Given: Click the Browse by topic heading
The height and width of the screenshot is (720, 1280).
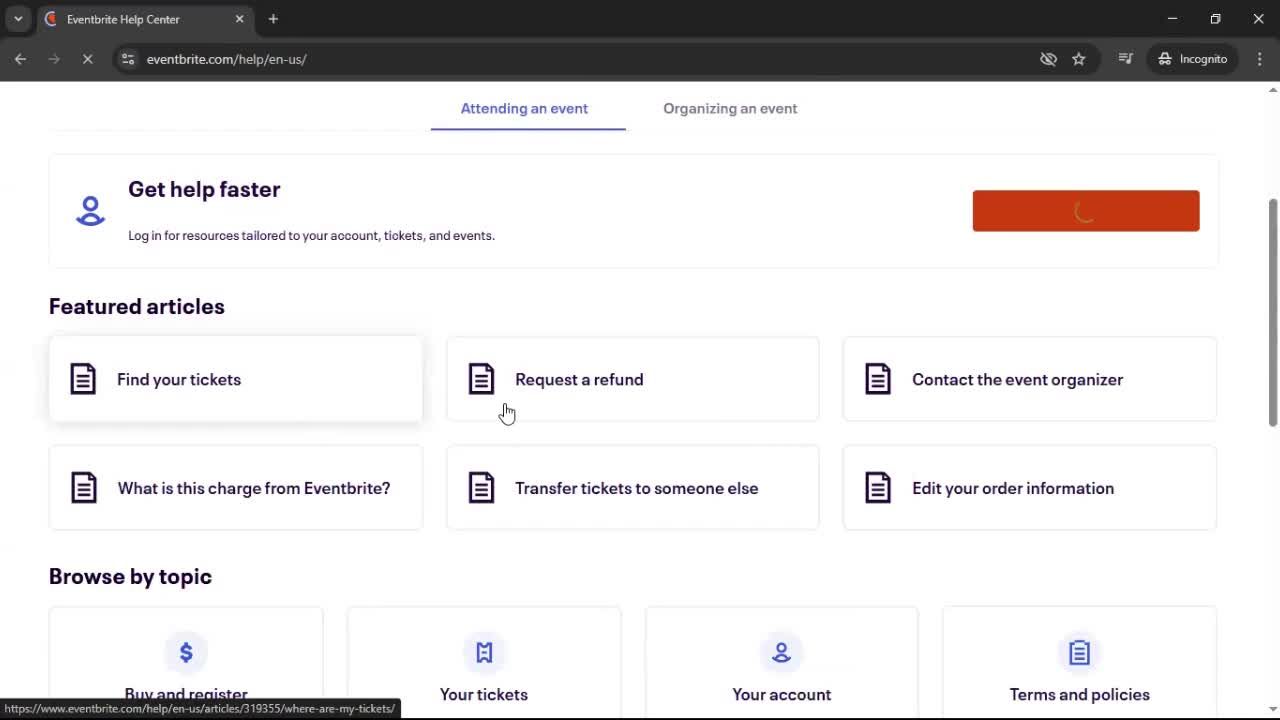Looking at the screenshot, I should (x=130, y=576).
